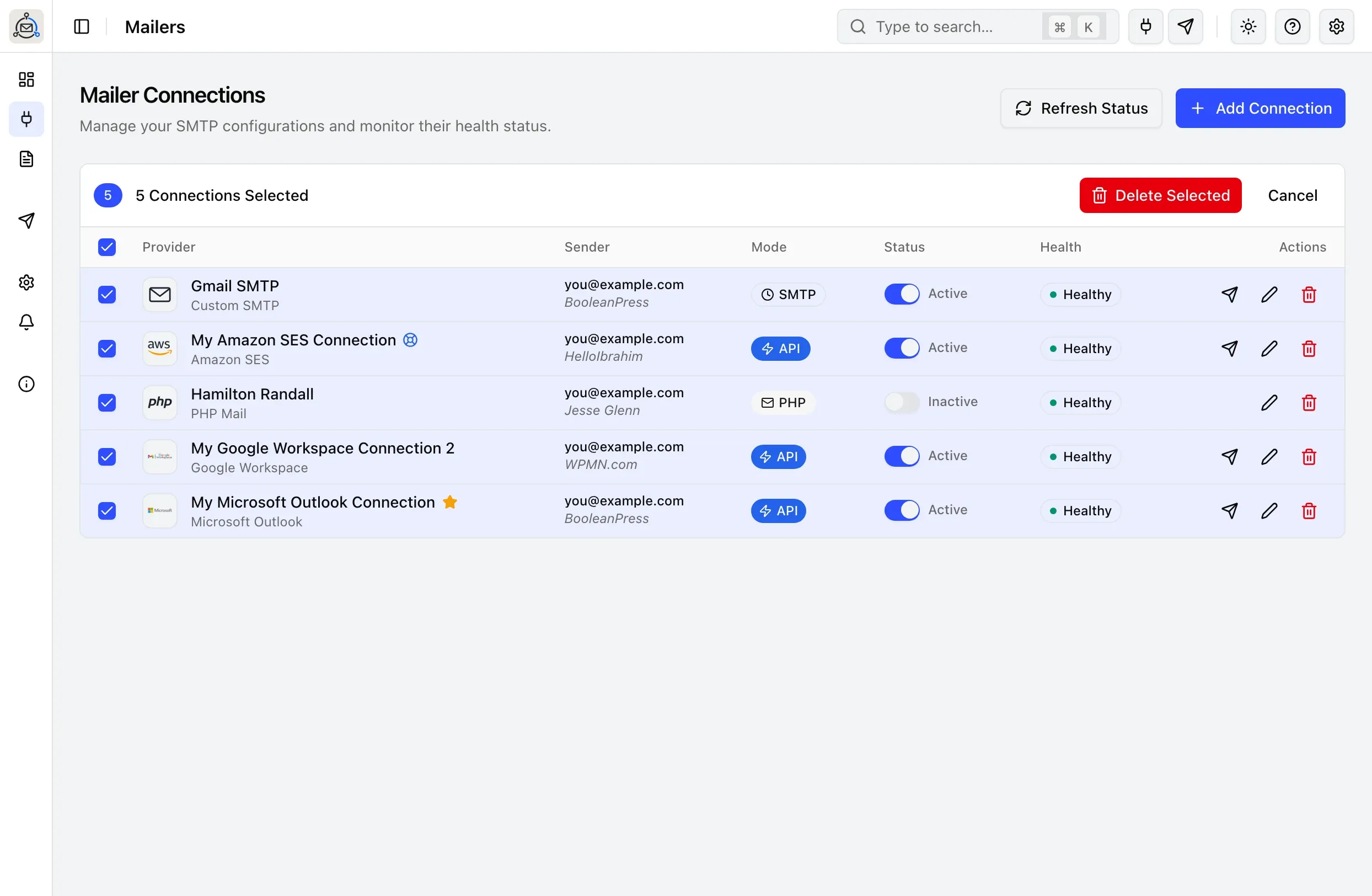Delete My Microsoft Outlook Connection

point(1309,511)
